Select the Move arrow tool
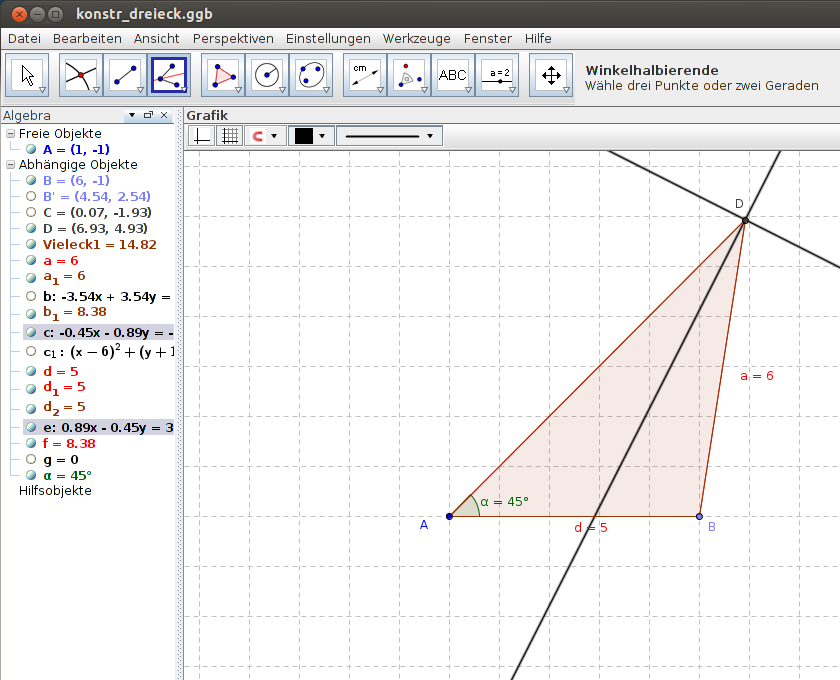 27,74
